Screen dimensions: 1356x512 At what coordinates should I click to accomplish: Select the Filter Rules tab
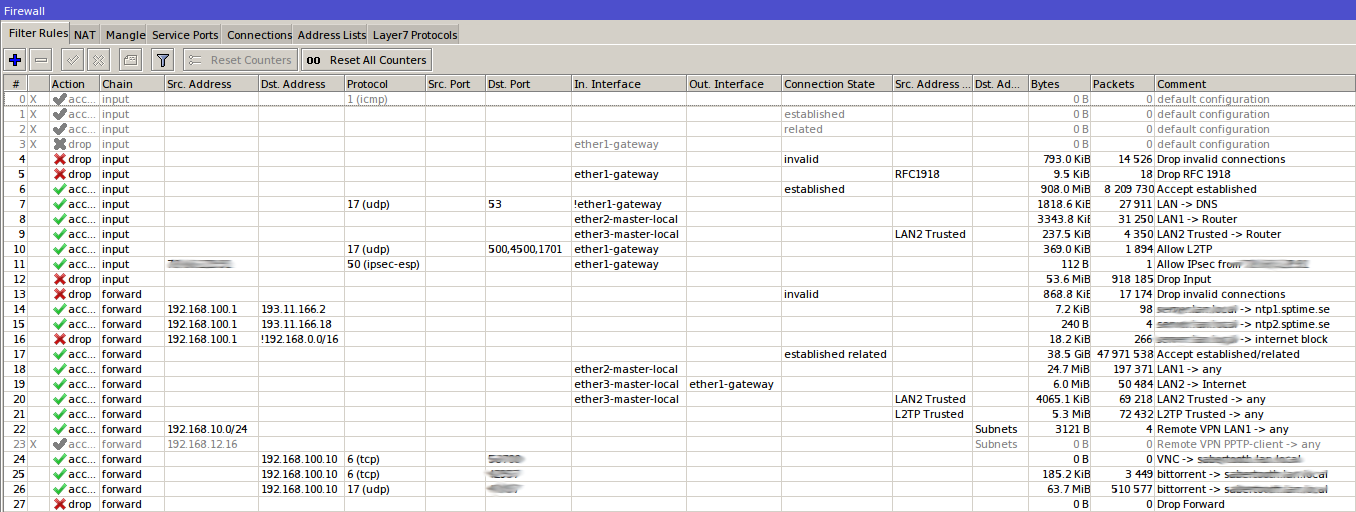37,33
